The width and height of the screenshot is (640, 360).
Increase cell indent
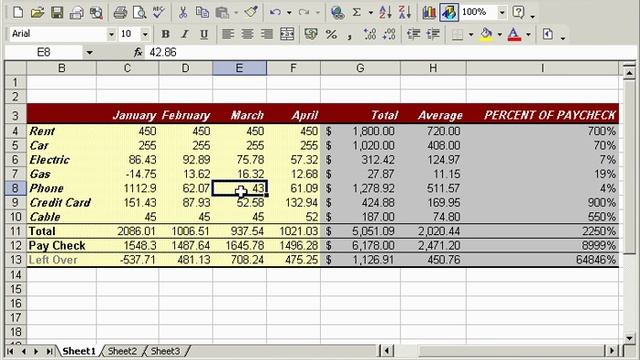pos(433,34)
